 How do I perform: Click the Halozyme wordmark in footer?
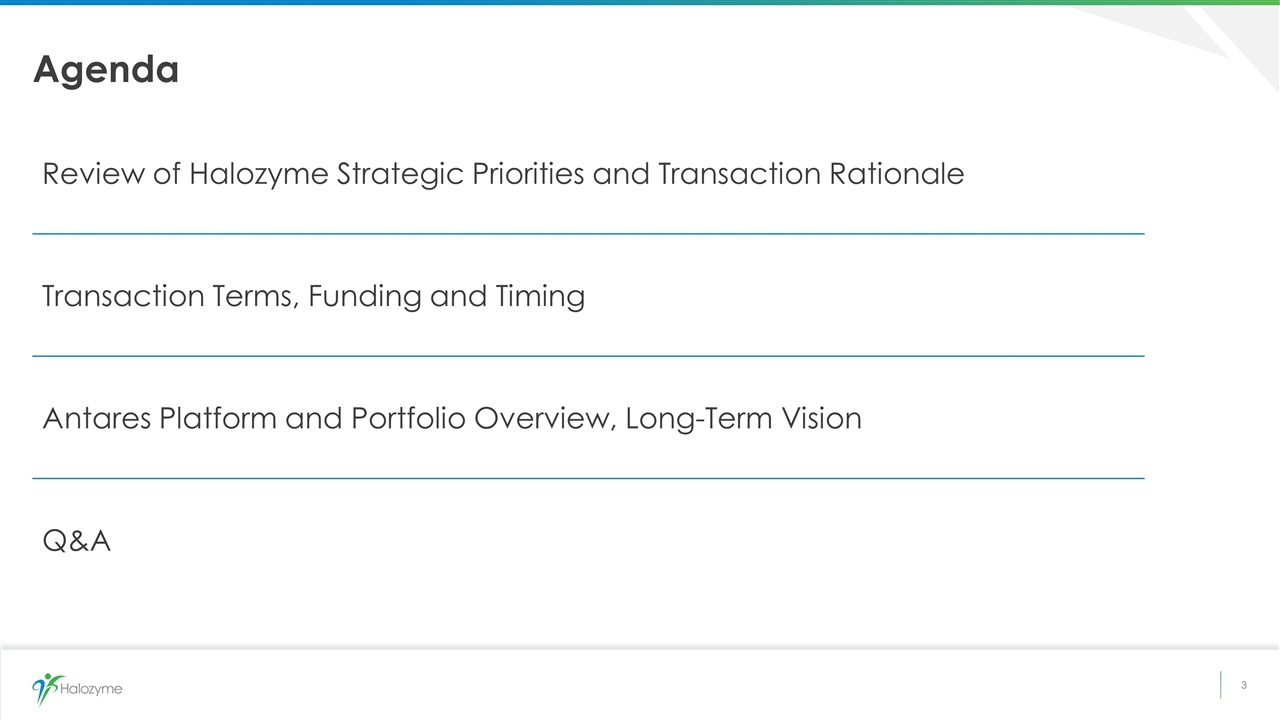(x=92, y=689)
